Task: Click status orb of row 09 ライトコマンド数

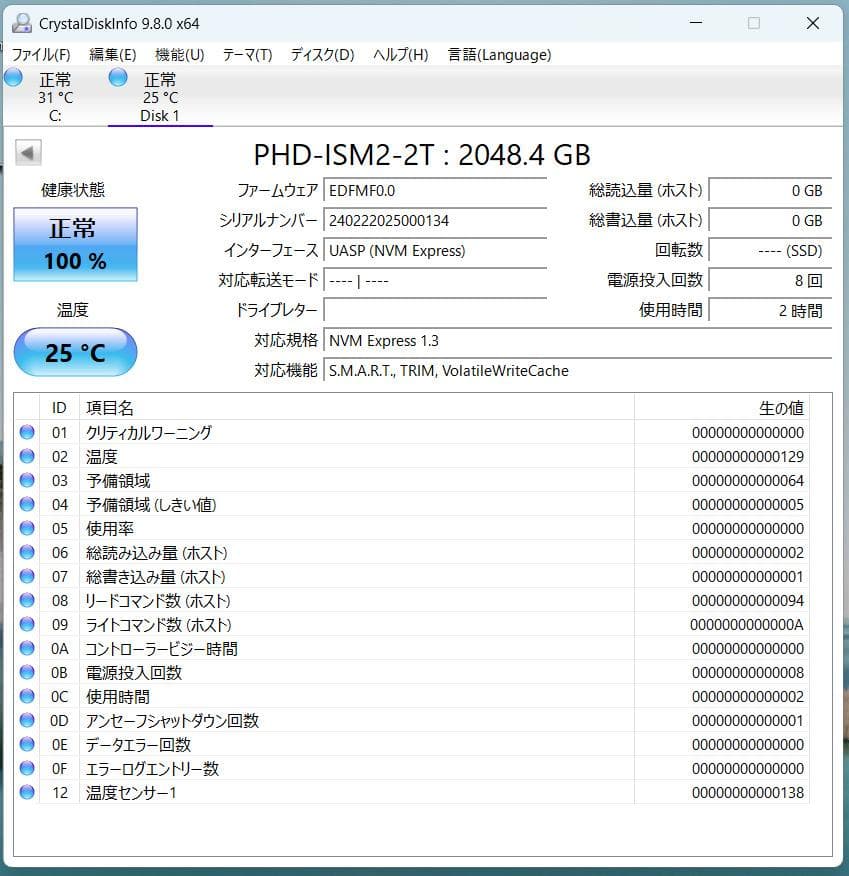Action: pos(27,624)
